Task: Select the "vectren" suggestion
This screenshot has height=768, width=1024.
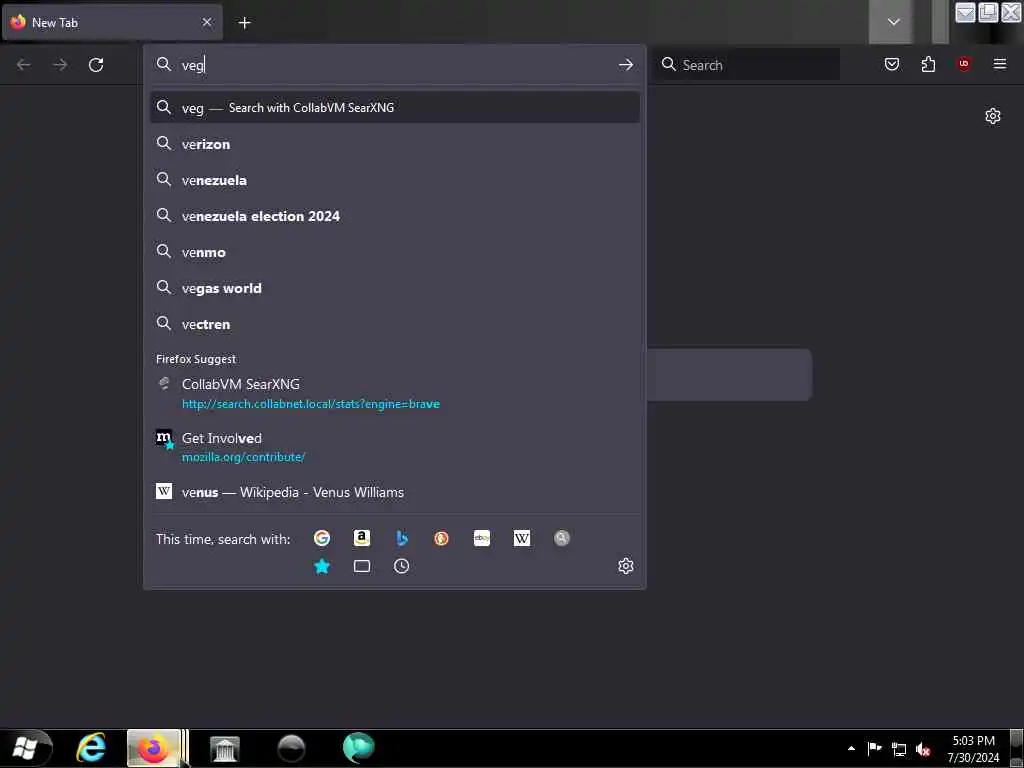Action: [395, 324]
